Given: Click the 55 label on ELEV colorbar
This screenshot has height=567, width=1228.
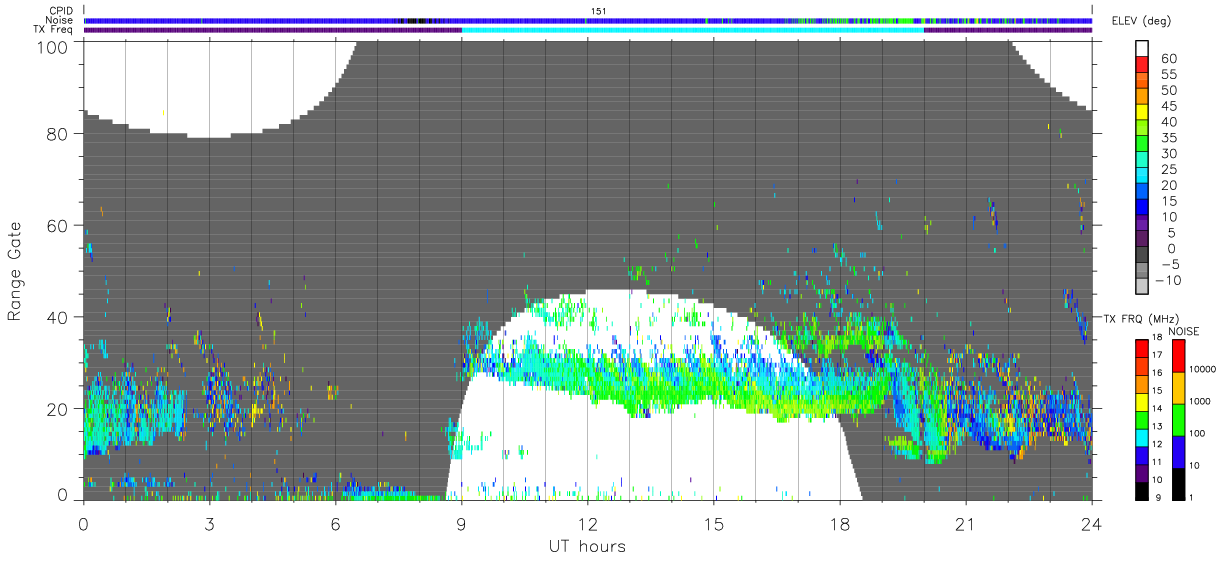Looking at the screenshot, I should [x=1168, y=75].
